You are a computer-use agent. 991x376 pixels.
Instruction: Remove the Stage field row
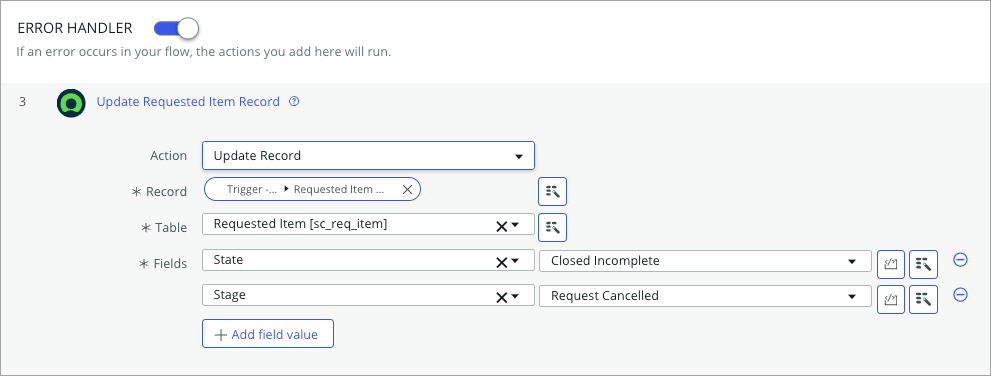point(960,295)
